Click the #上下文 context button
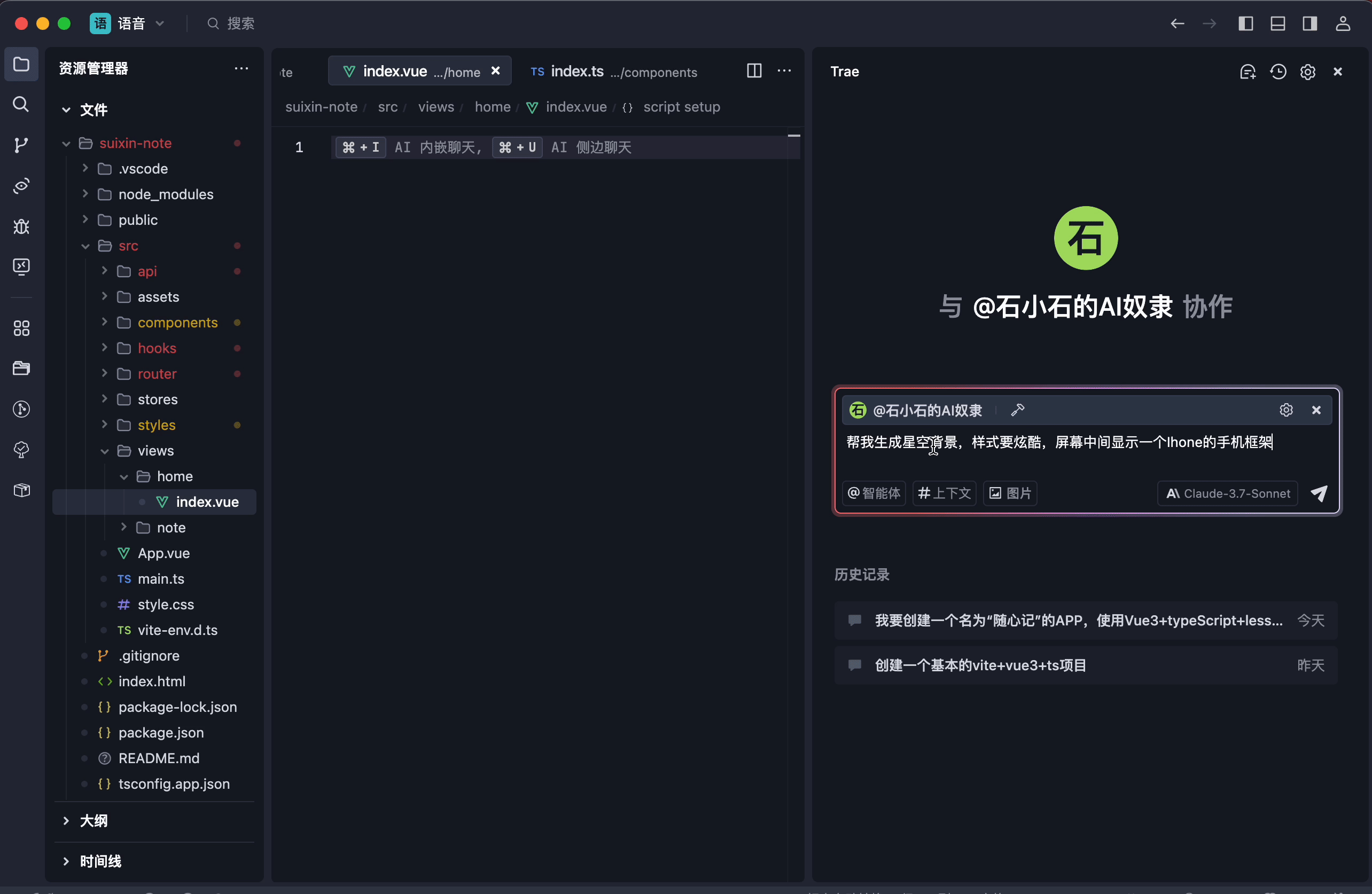The image size is (1372, 894). (944, 493)
